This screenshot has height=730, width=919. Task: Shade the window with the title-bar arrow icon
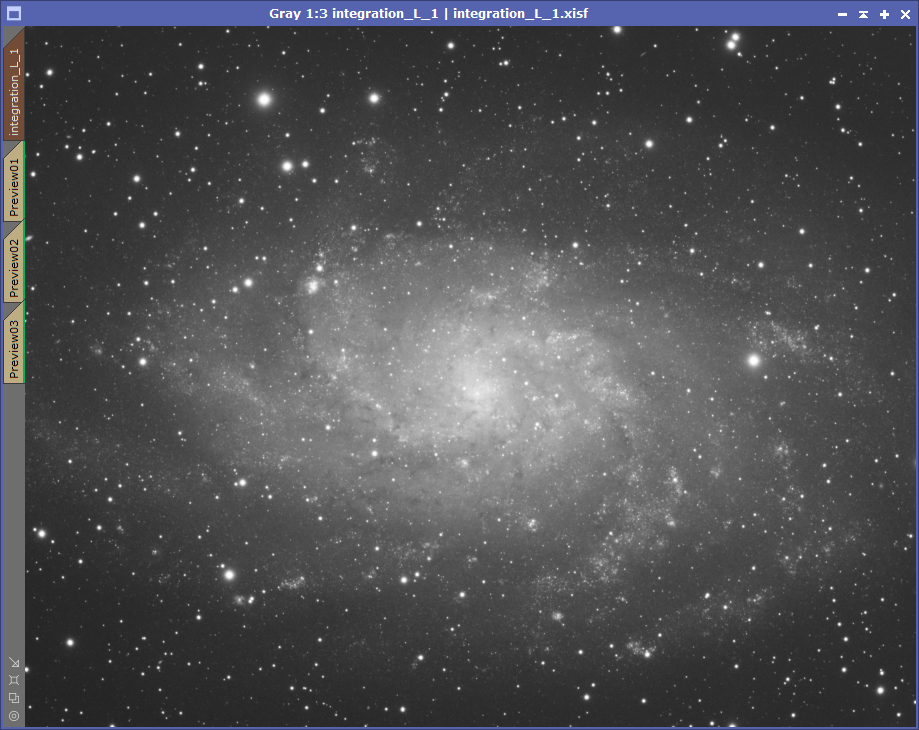pos(863,14)
